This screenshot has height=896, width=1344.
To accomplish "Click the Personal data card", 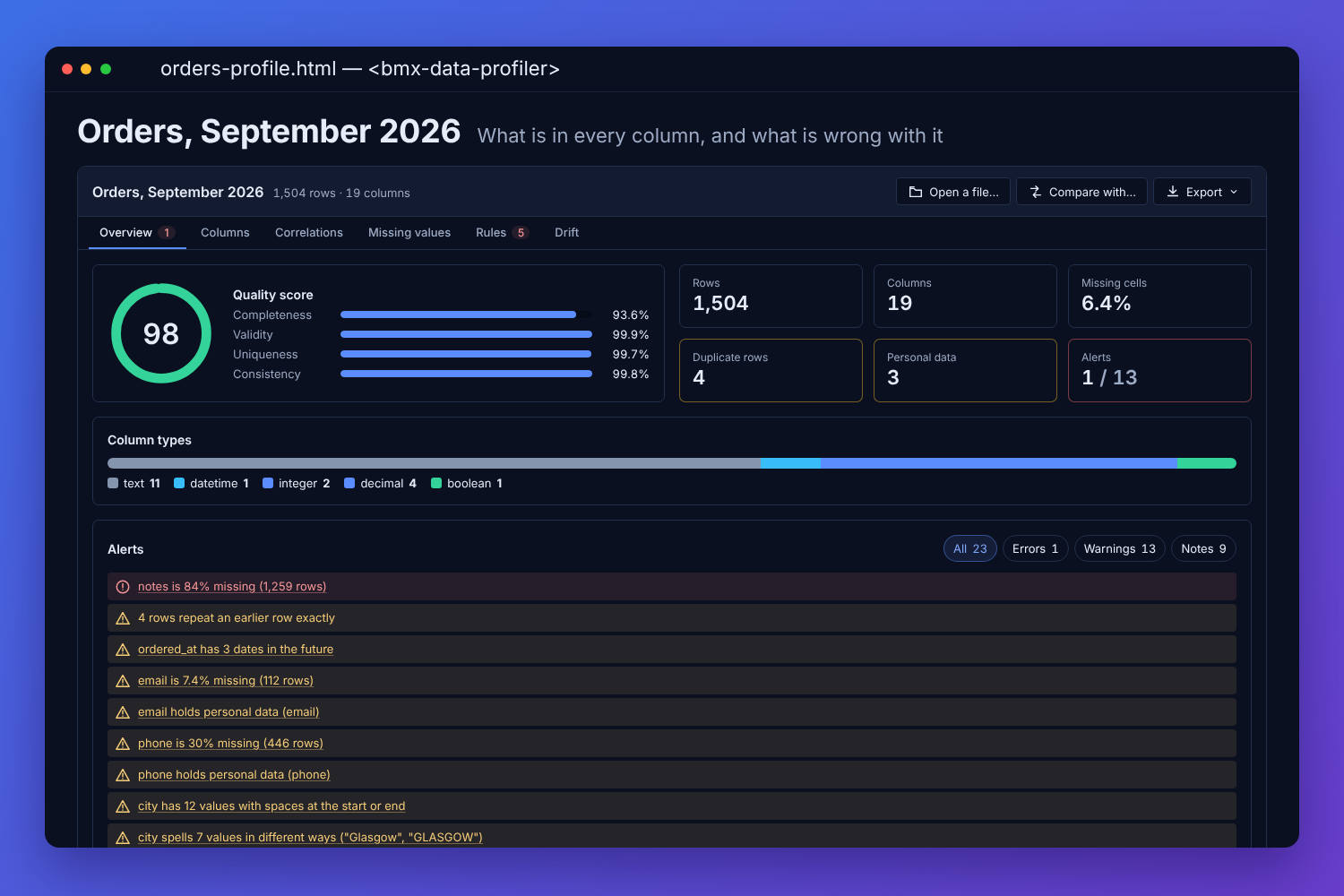I will [965, 370].
